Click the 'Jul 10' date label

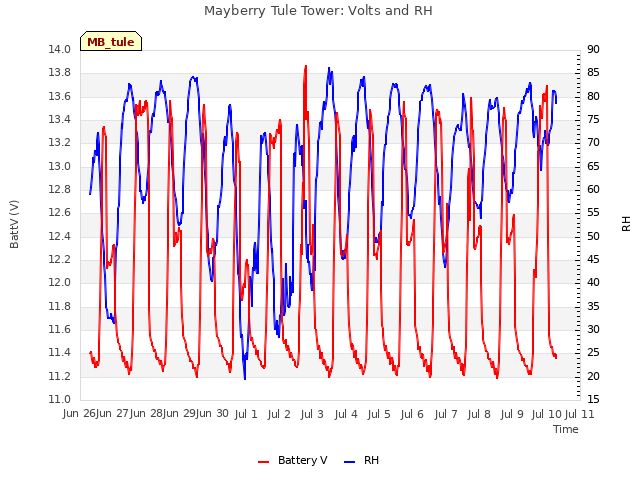click(x=547, y=414)
